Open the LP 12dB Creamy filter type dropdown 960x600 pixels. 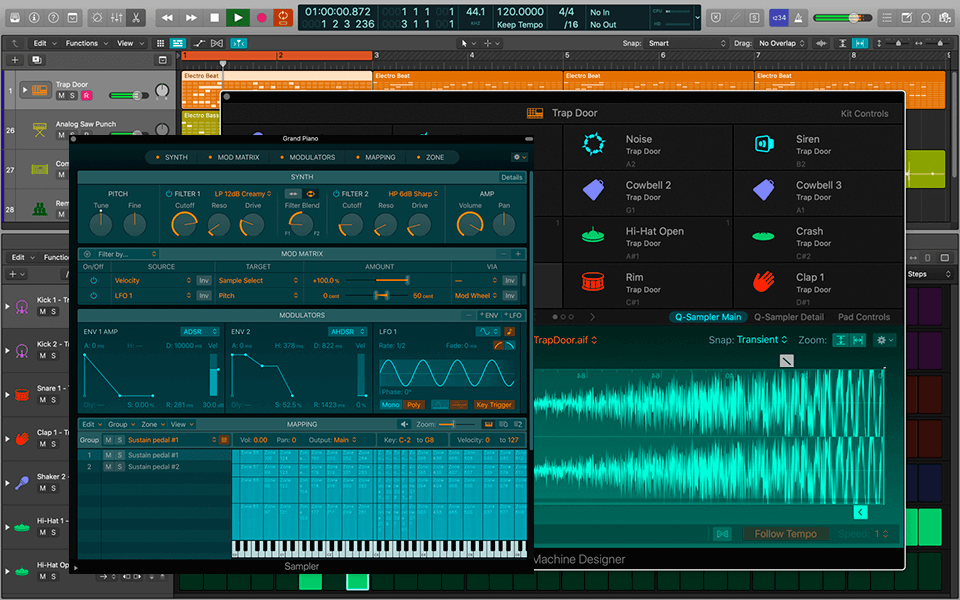click(x=242, y=194)
